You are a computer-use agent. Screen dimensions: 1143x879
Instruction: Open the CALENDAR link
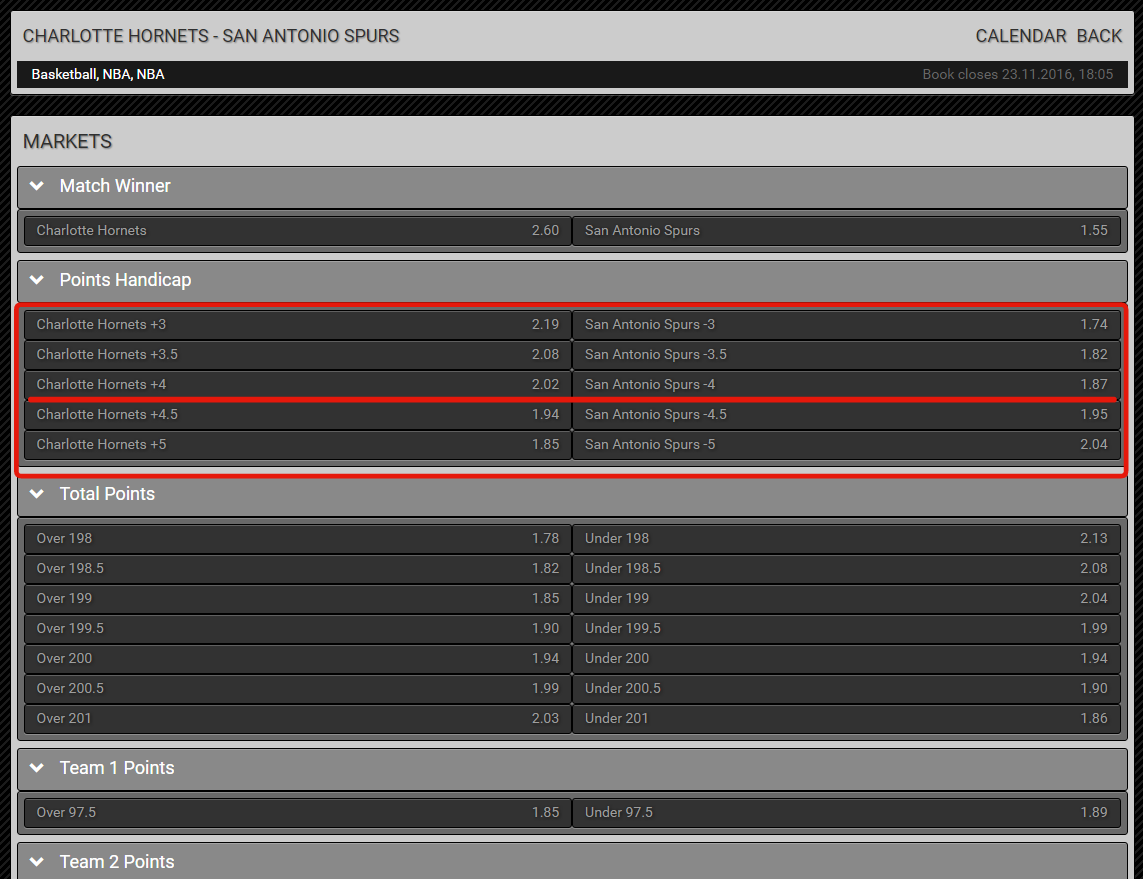(1021, 36)
